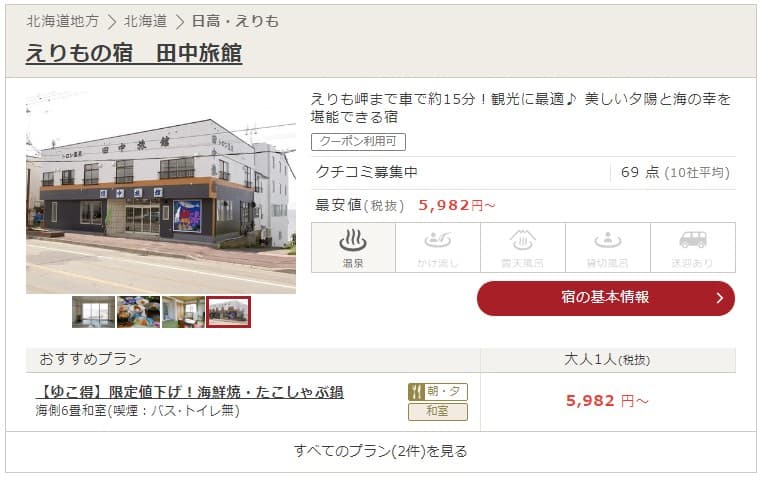762x477 pixels.
Task: Click the 朝・夕 meal fork-knife badge
Action: click(x=438, y=392)
